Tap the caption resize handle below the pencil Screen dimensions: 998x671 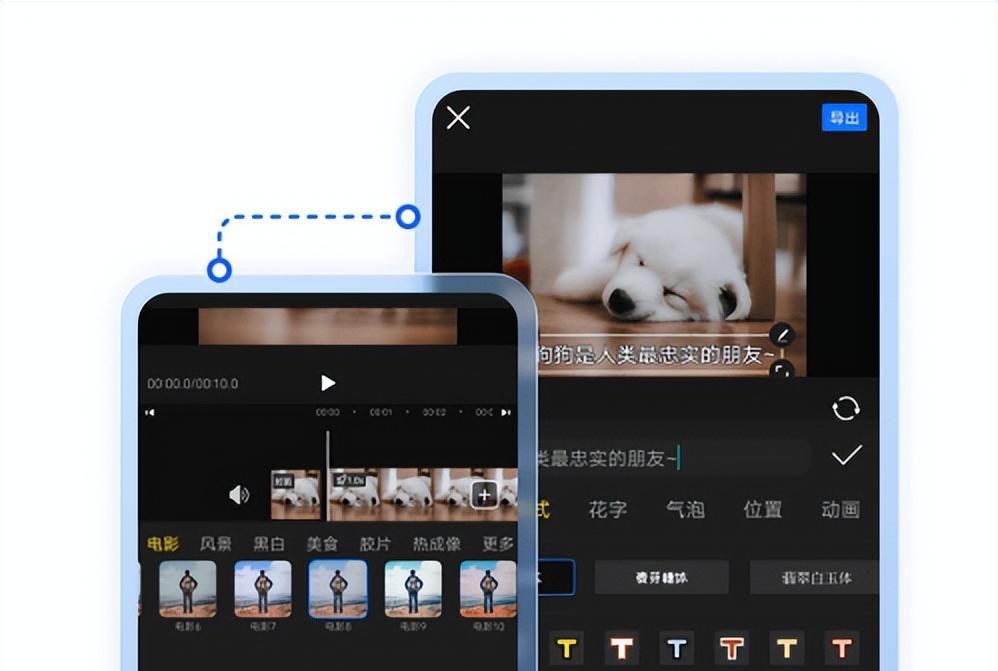tap(782, 369)
